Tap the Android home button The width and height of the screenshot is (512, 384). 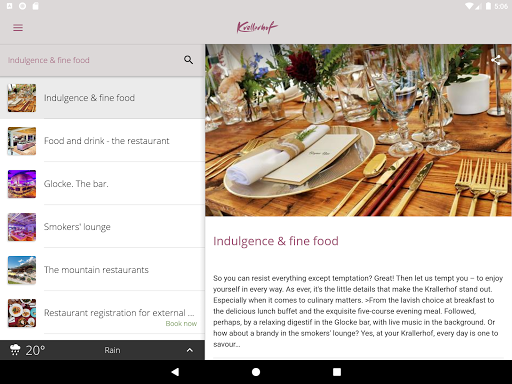256,372
